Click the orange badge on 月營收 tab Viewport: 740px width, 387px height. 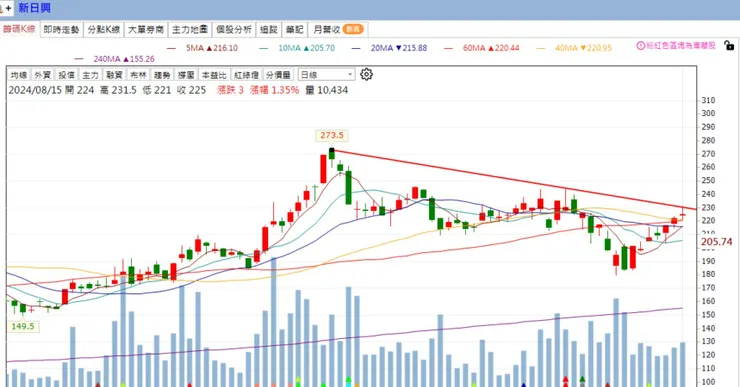(x=353, y=29)
